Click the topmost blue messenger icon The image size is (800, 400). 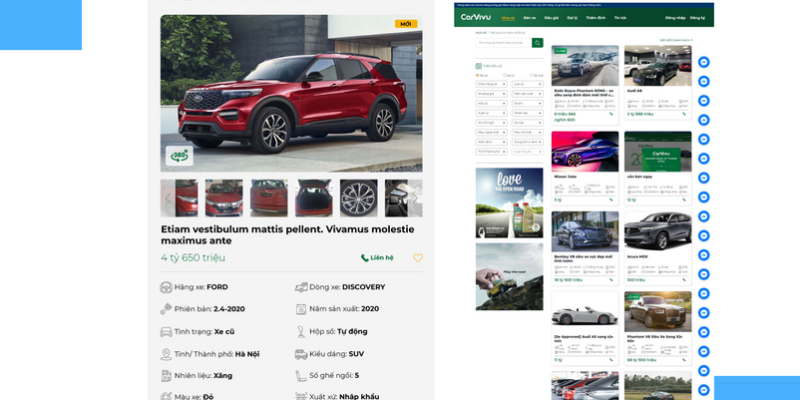(x=704, y=62)
